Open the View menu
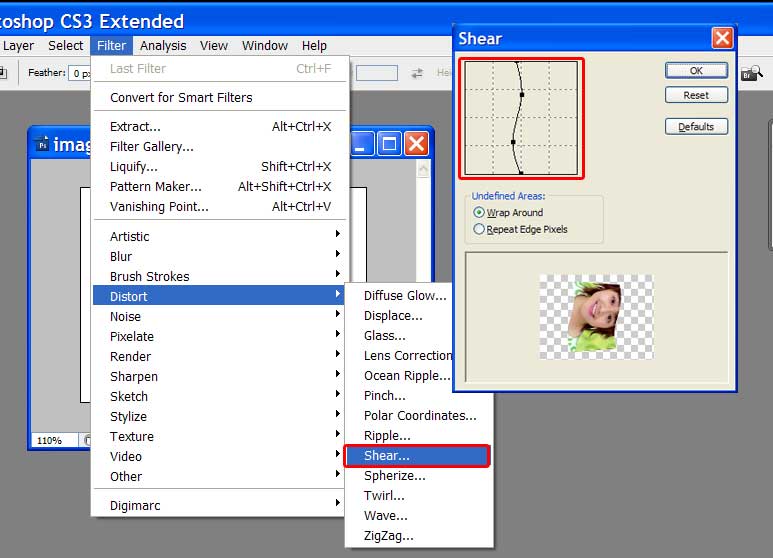Screen dimensions: 773x558 [x=214, y=46]
